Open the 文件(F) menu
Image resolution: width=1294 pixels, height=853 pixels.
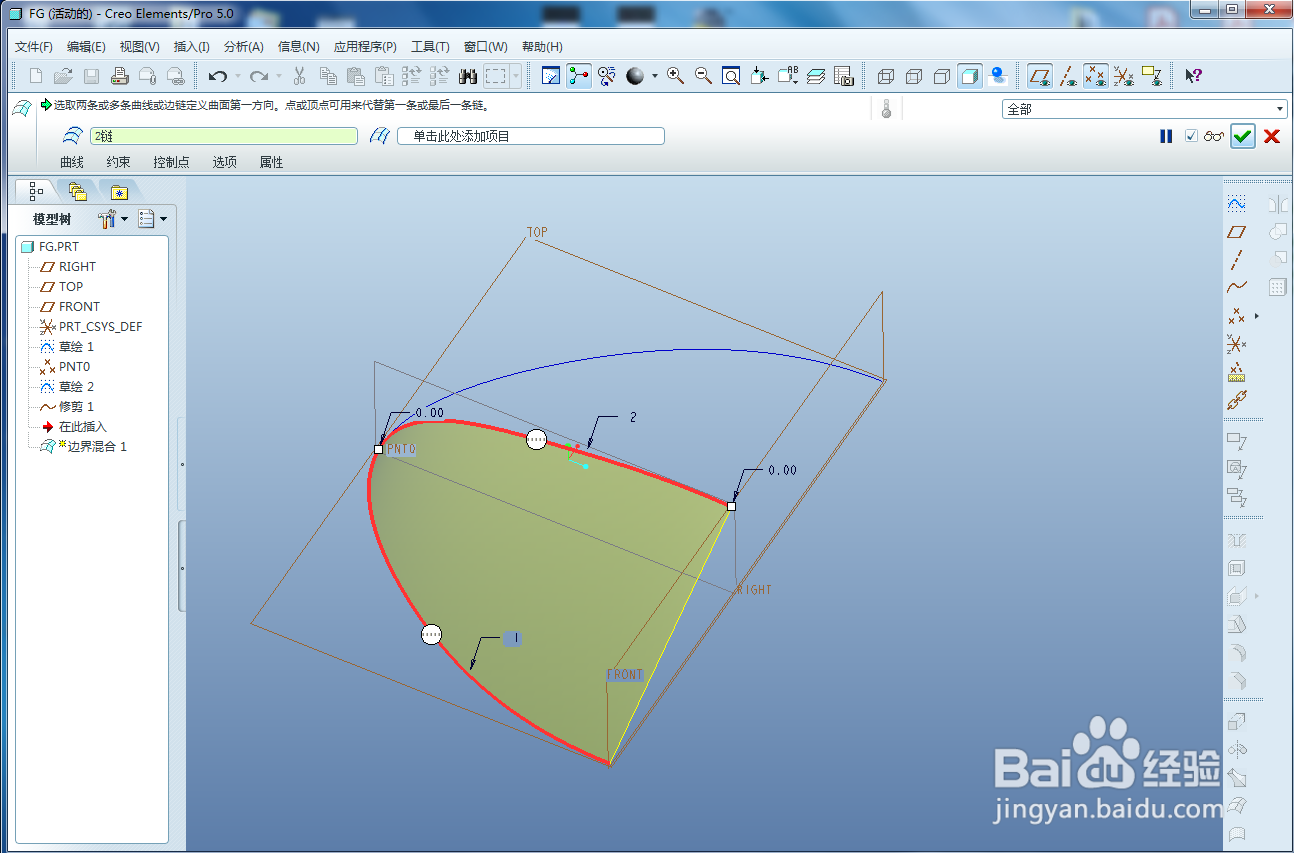(34, 47)
